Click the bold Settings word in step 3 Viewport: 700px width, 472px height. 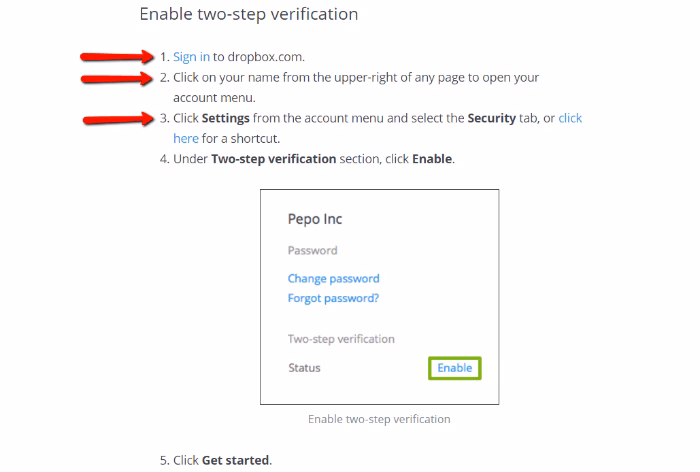pyautogui.click(x=225, y=118)
